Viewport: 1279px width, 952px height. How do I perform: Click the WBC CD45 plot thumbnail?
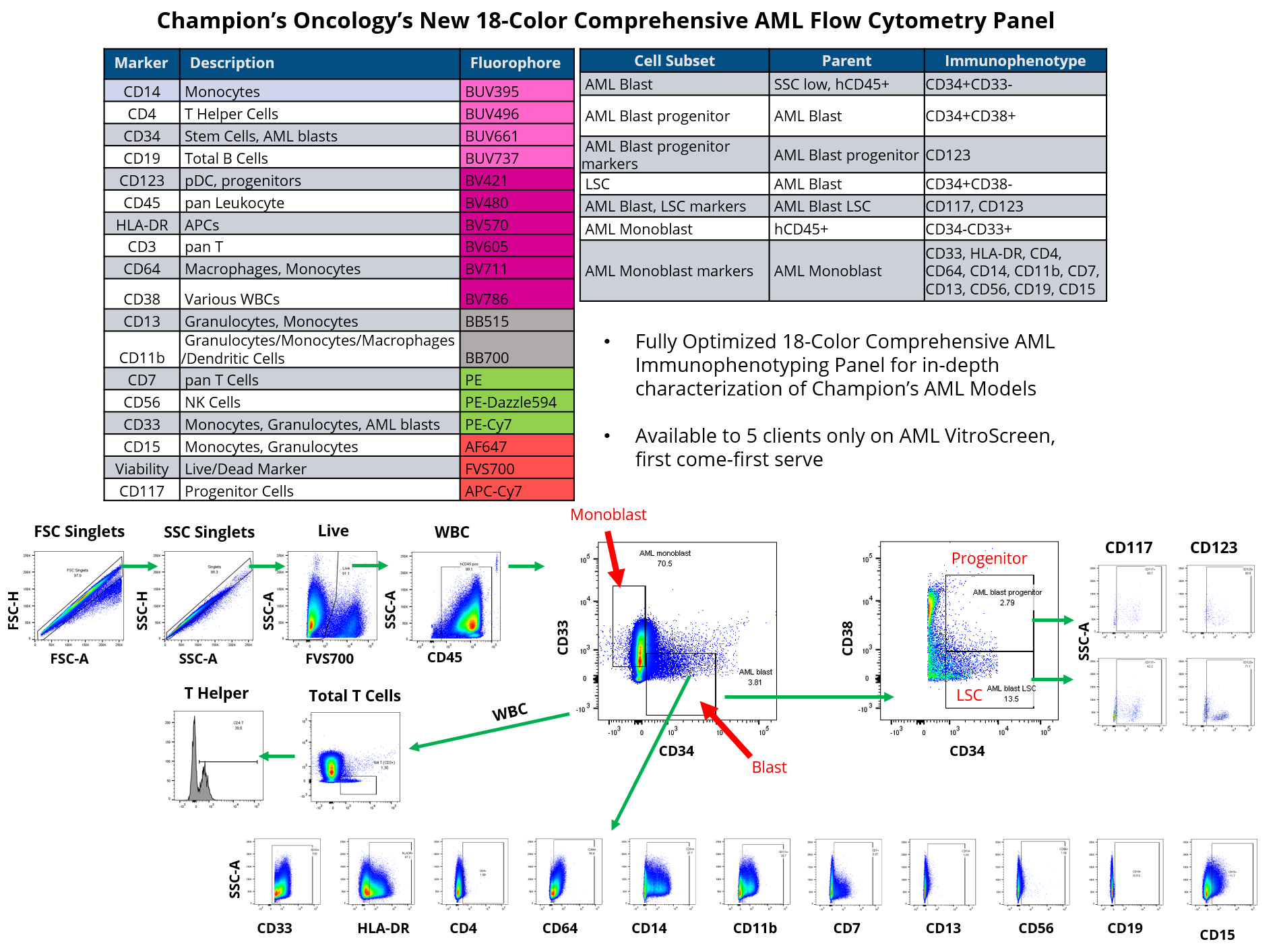pyautogui.click(x=456, y=596)
